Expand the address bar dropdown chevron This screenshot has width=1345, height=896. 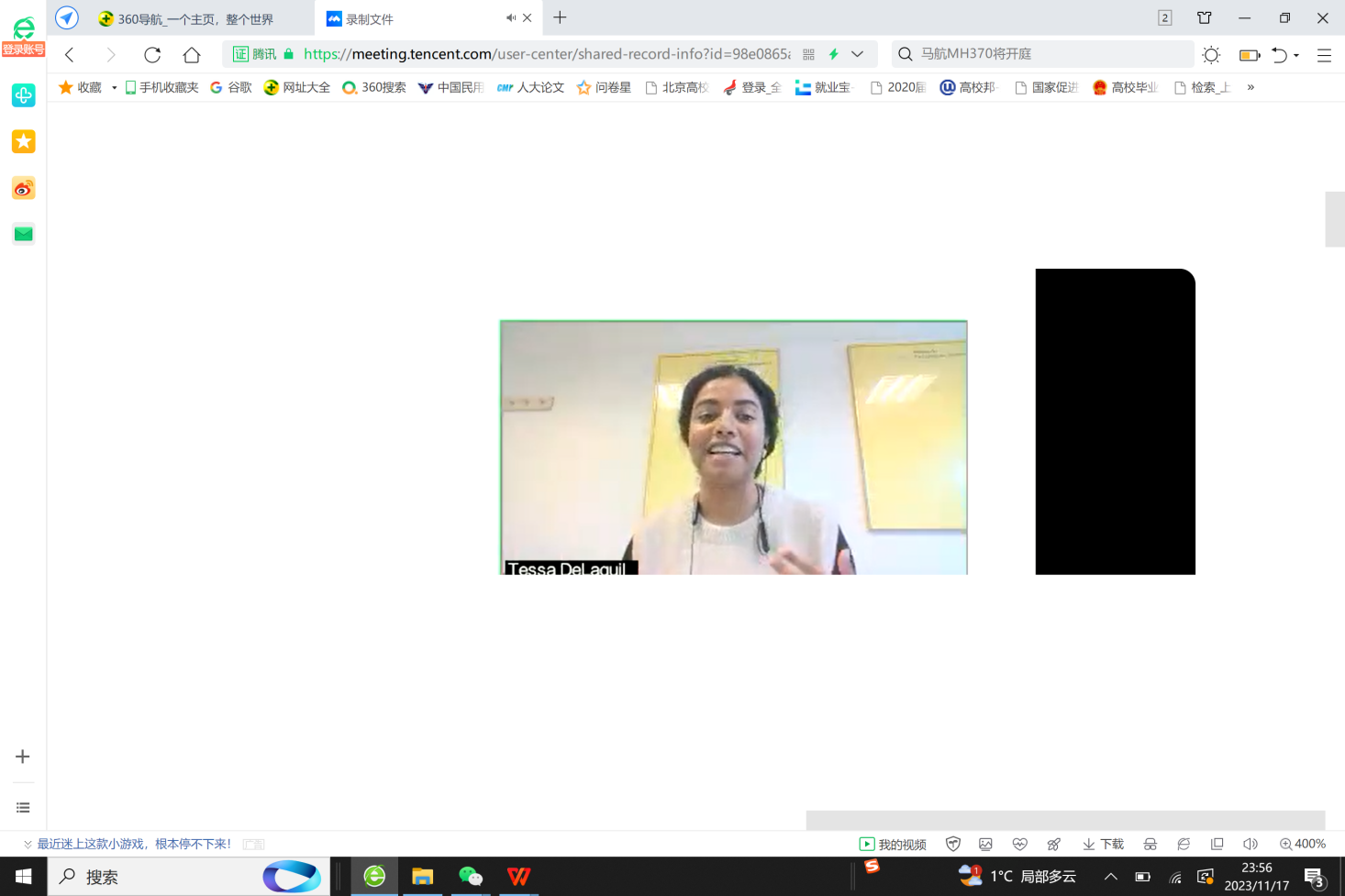click(857, 54)
